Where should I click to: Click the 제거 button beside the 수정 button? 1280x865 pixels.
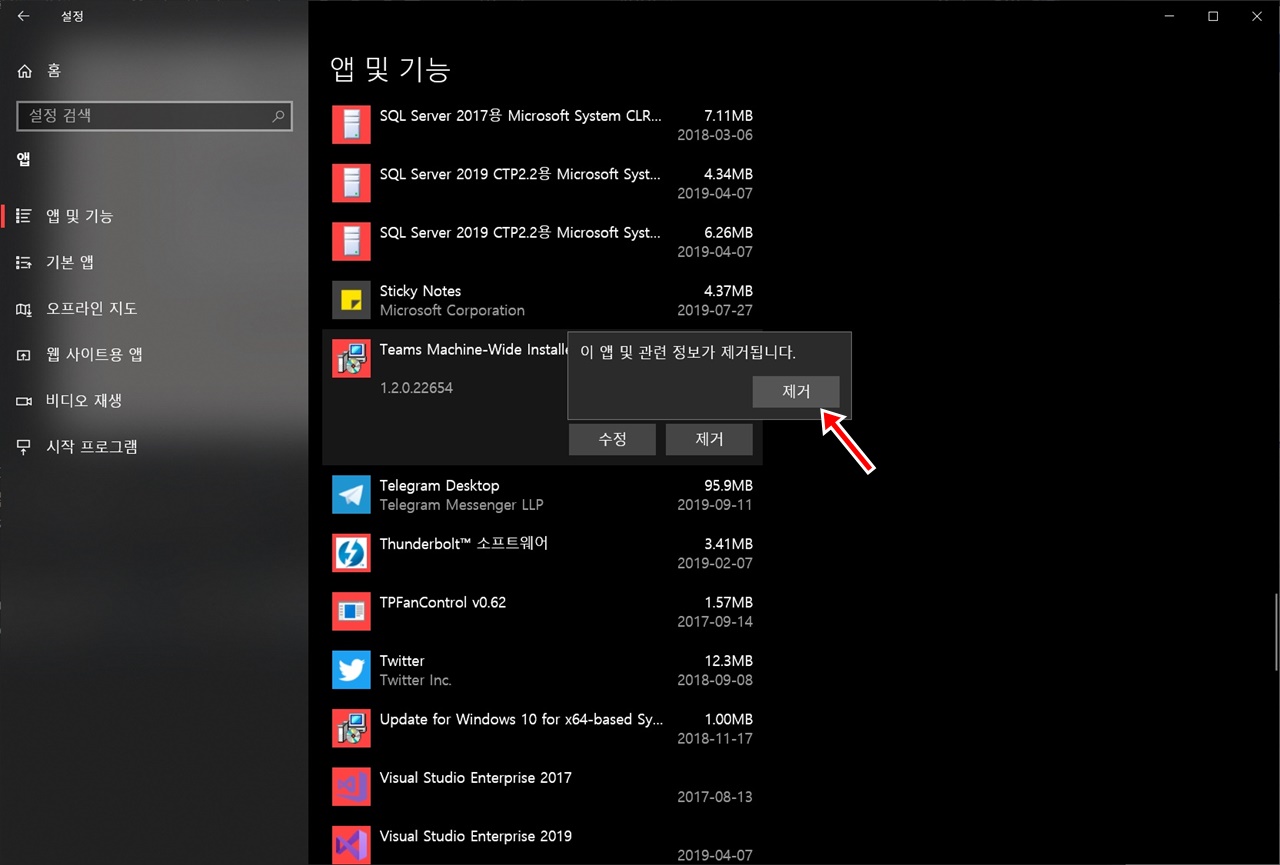click(x=709, y=439)
